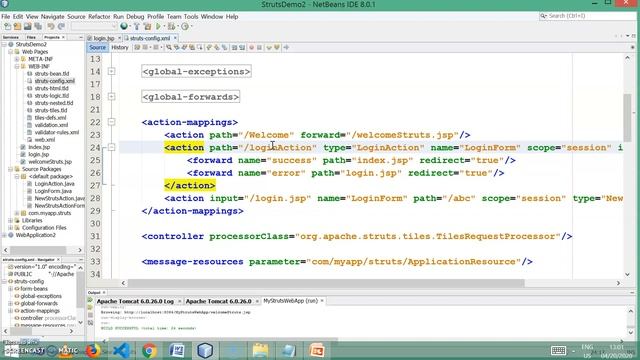640x360 pixels.
Task: Expand the Configuration Files node
Action: tap(11, 228)
